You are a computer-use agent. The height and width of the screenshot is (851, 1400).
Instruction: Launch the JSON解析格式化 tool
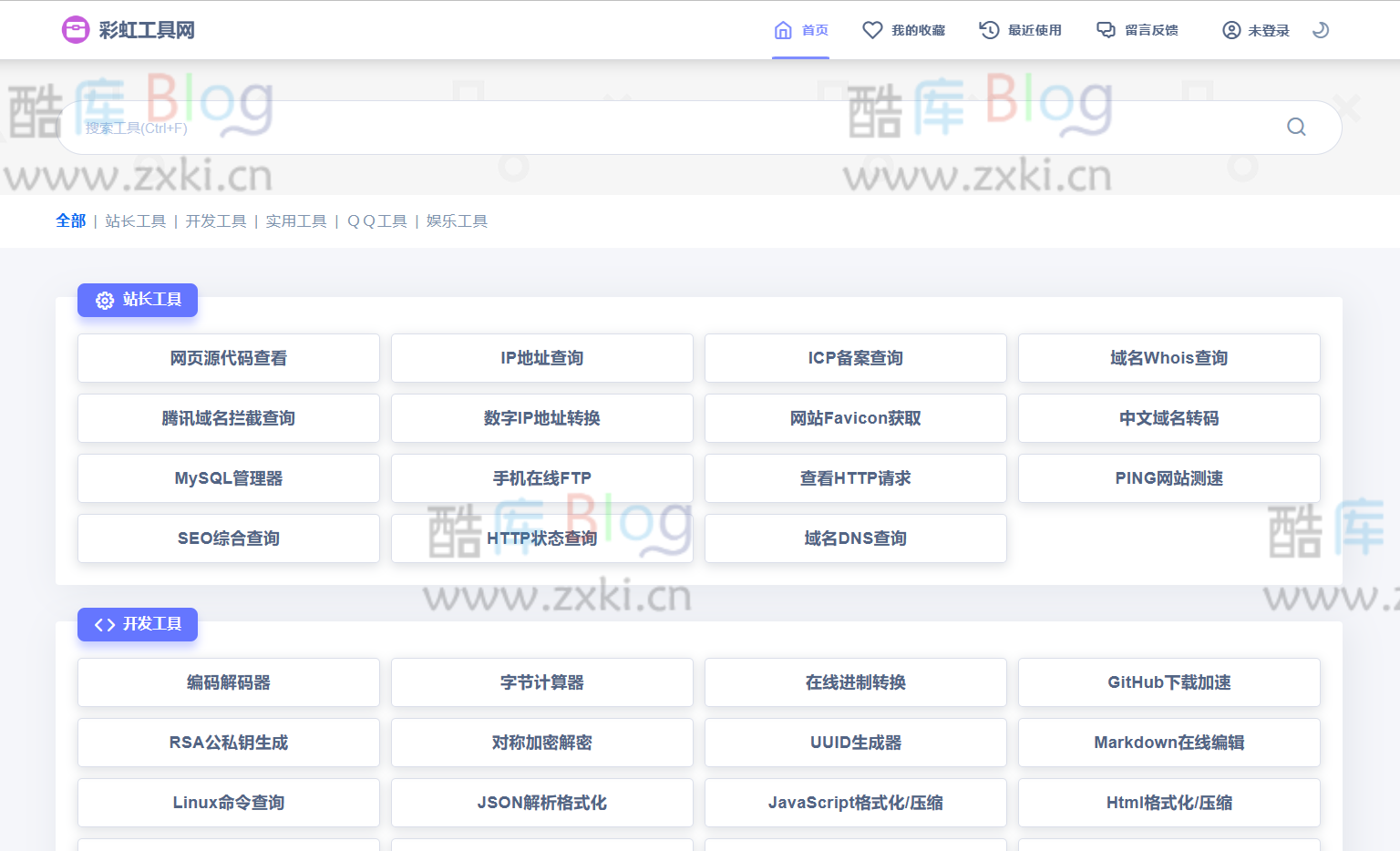541,803
